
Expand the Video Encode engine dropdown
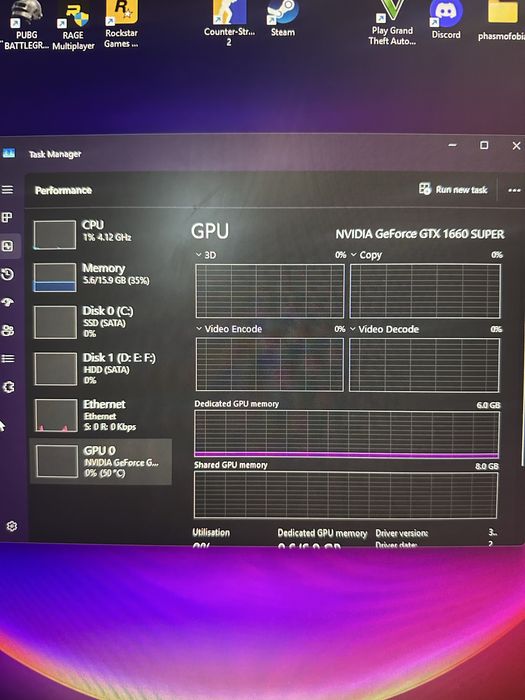(x=199, y=329)
